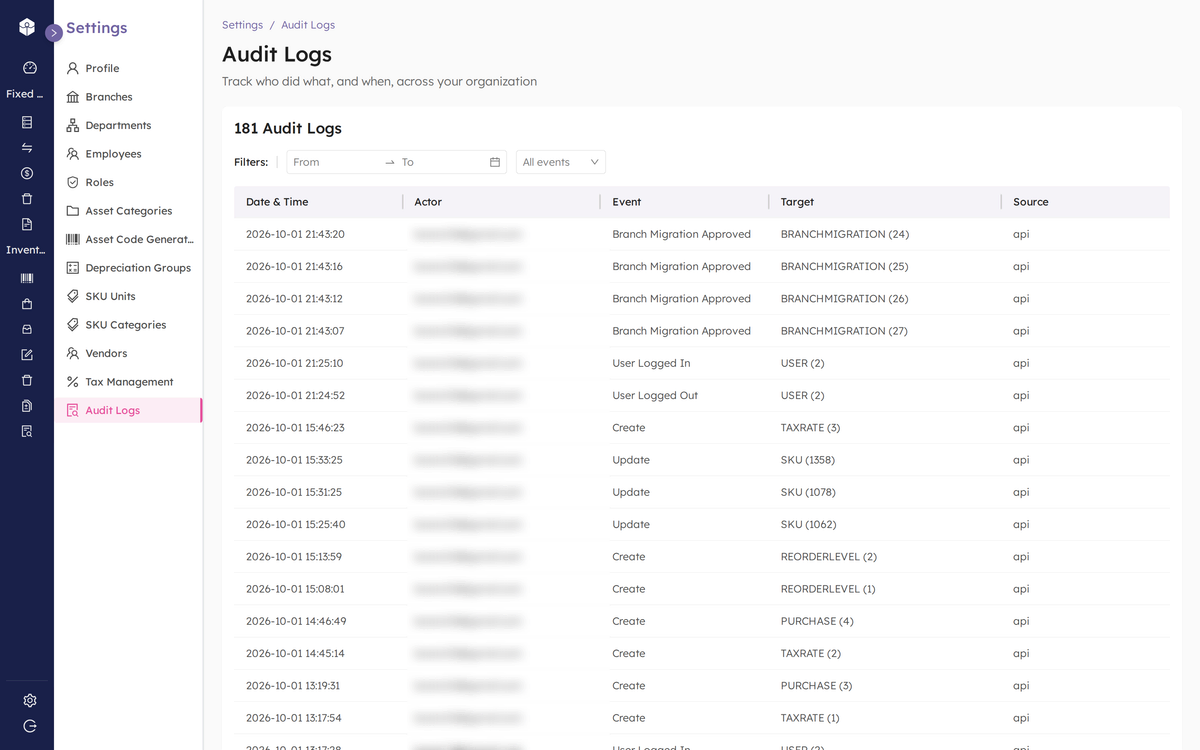Click target SKU (1078)
The height and width of the screenshot is (750, 1200).
808,492
